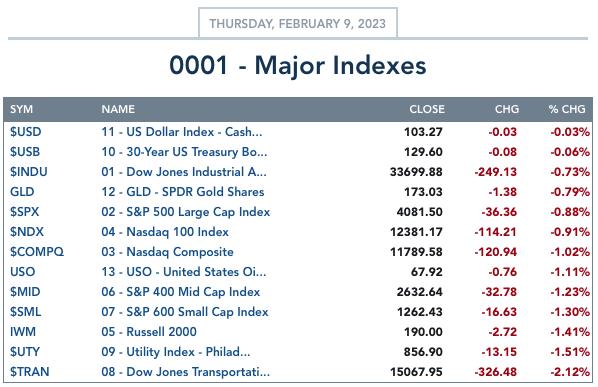Click the $UTY symbol link

(25, 352)
